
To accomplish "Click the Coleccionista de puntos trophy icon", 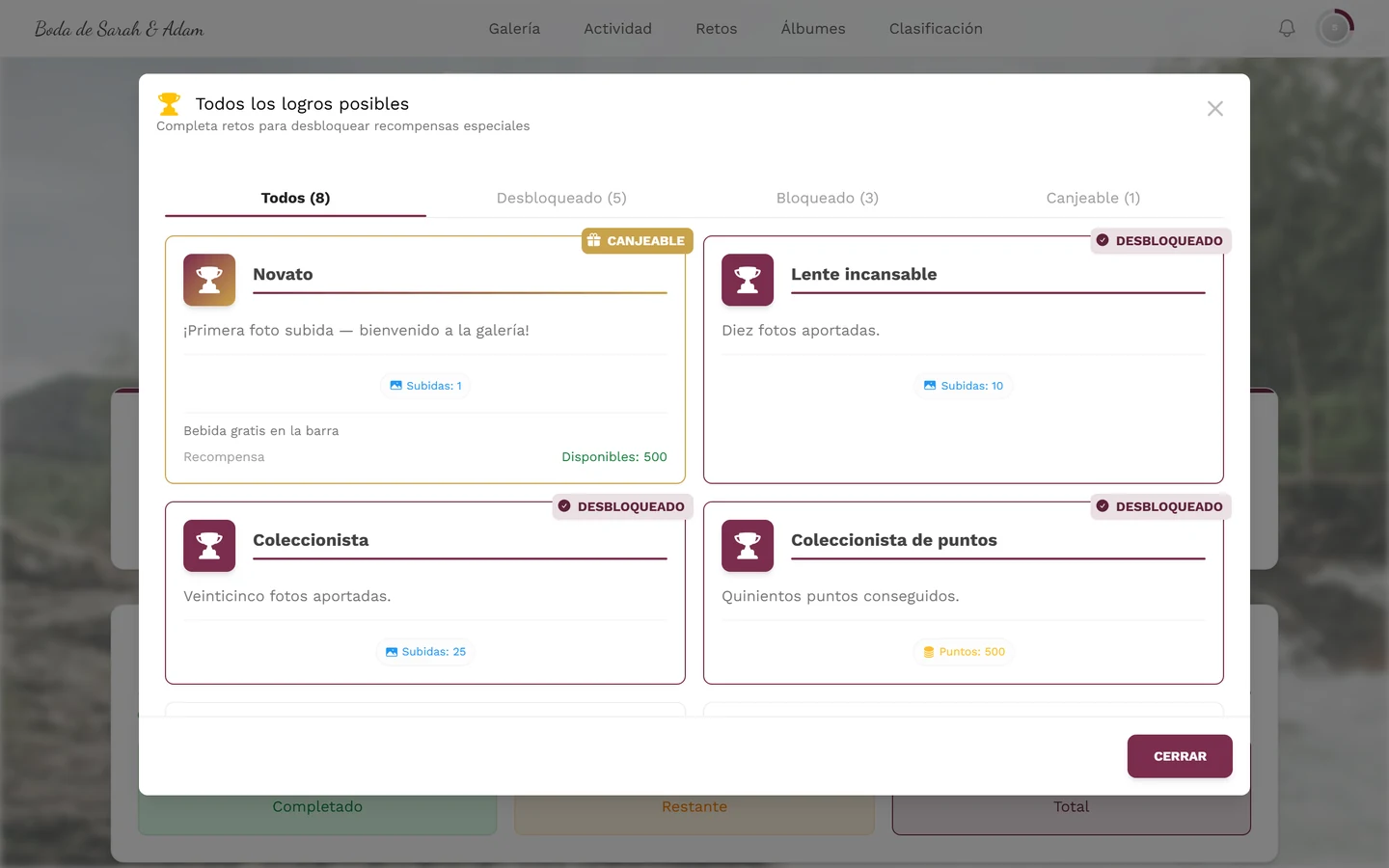I will pos(748,546).
